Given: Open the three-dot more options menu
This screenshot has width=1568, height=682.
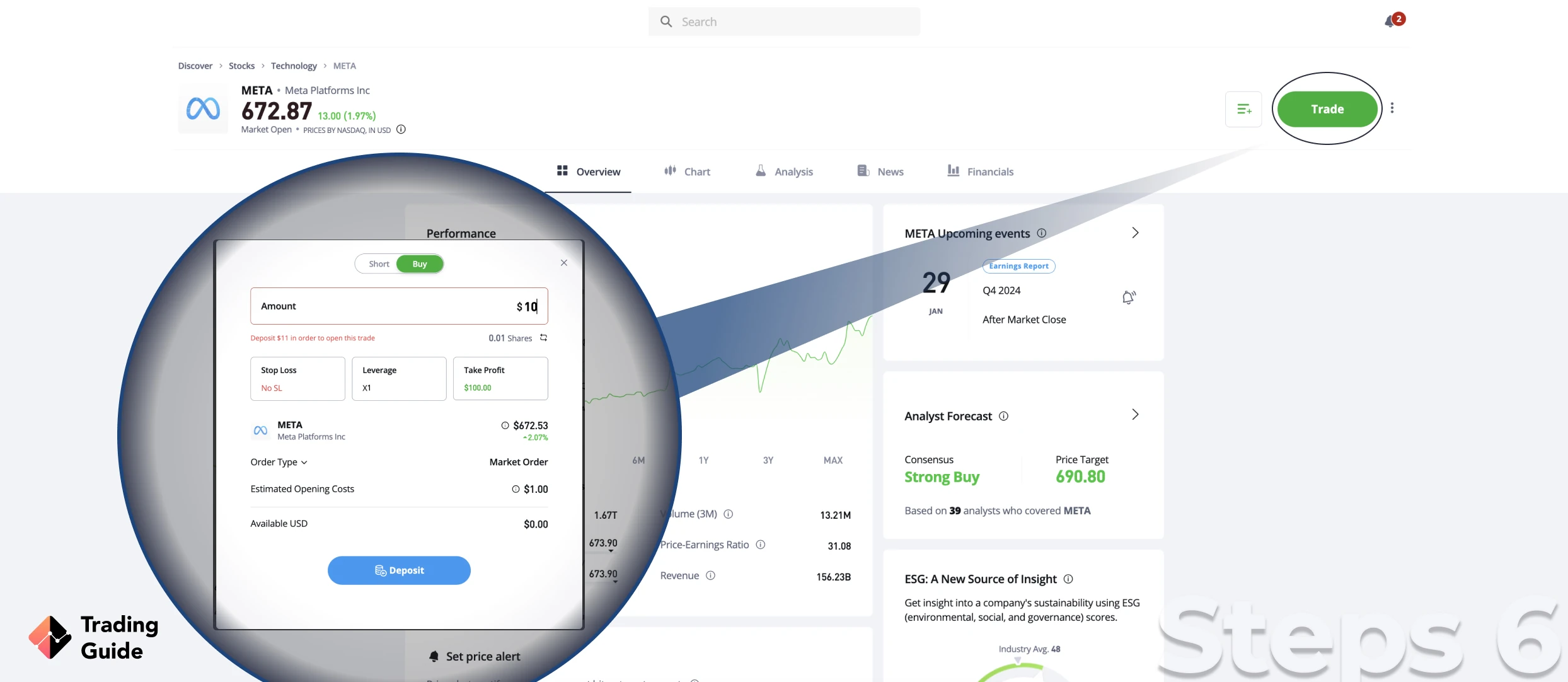Looking at the screenshot, I should (x=1392, y=108).
